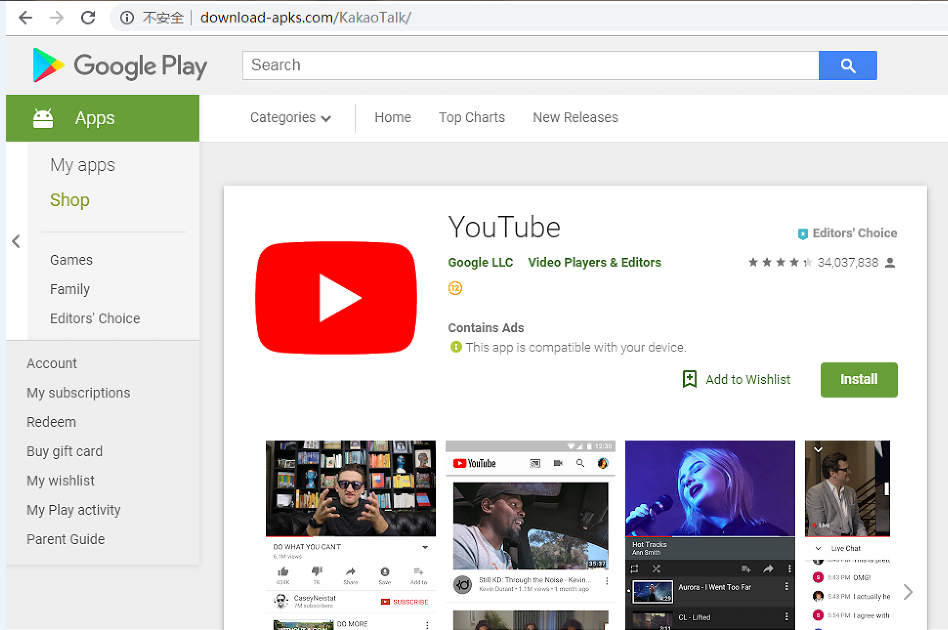
Task: Open the Account link
Action: pyautogui.click(x=51, y=363)
